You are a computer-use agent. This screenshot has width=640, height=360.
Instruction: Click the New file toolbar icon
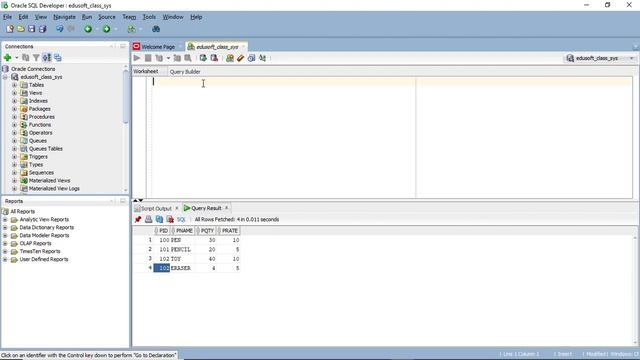click(x=10, y=29)
